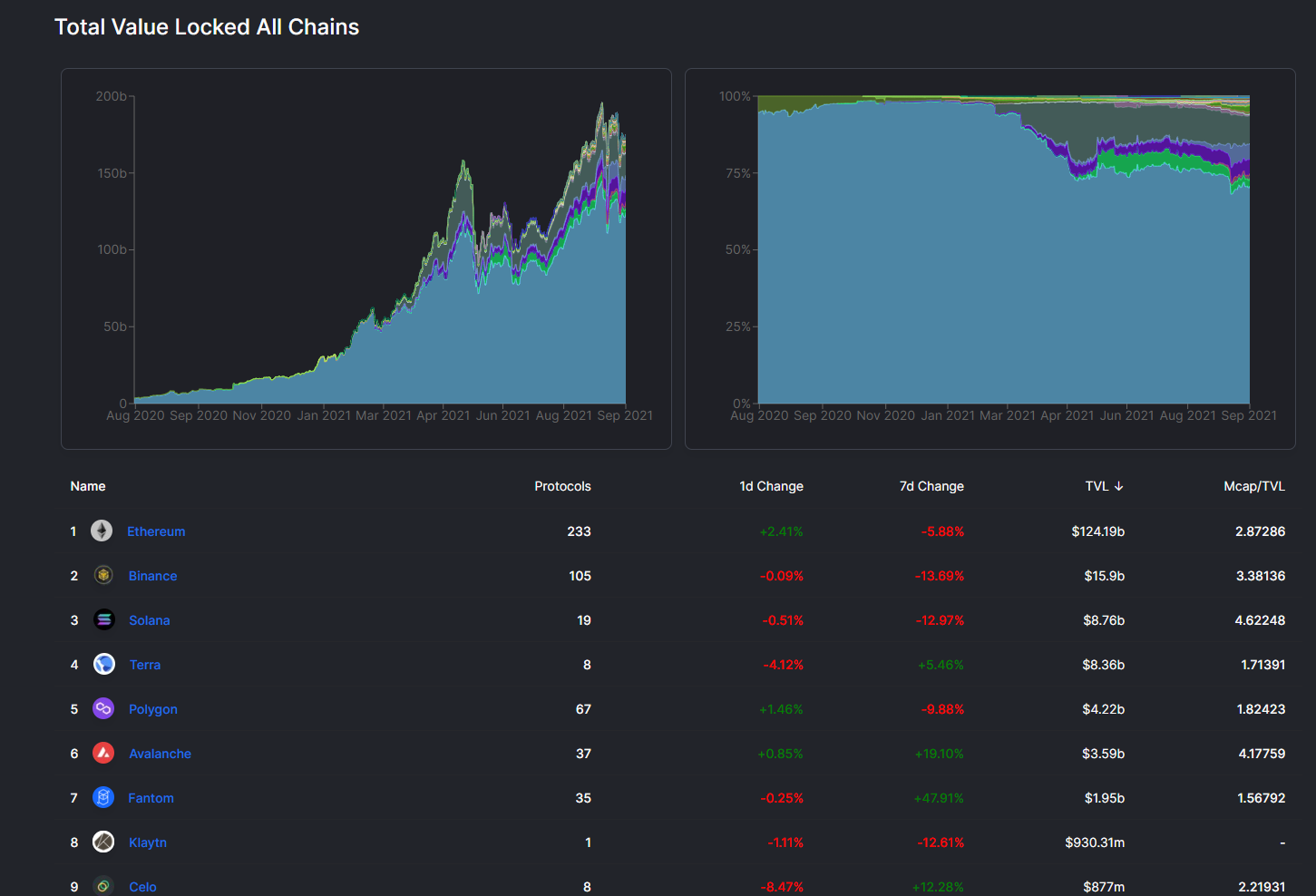Viewport: 1316px width, 896px height.
Task: Click Fantom's Mcap/TVL ratio 1.56792
Action: coord(1261,798)
